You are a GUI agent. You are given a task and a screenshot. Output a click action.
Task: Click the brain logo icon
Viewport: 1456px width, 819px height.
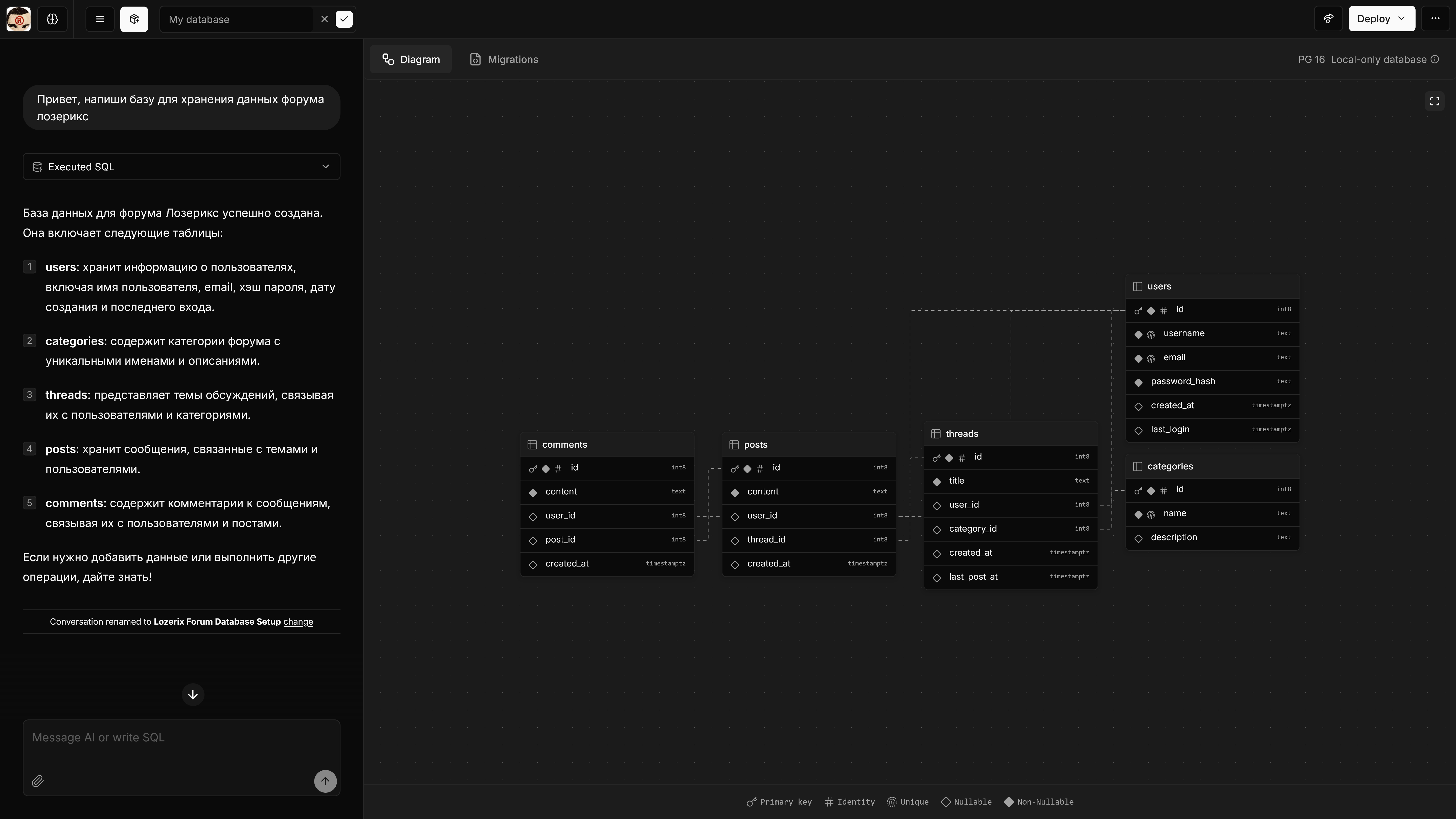(52, 19)
